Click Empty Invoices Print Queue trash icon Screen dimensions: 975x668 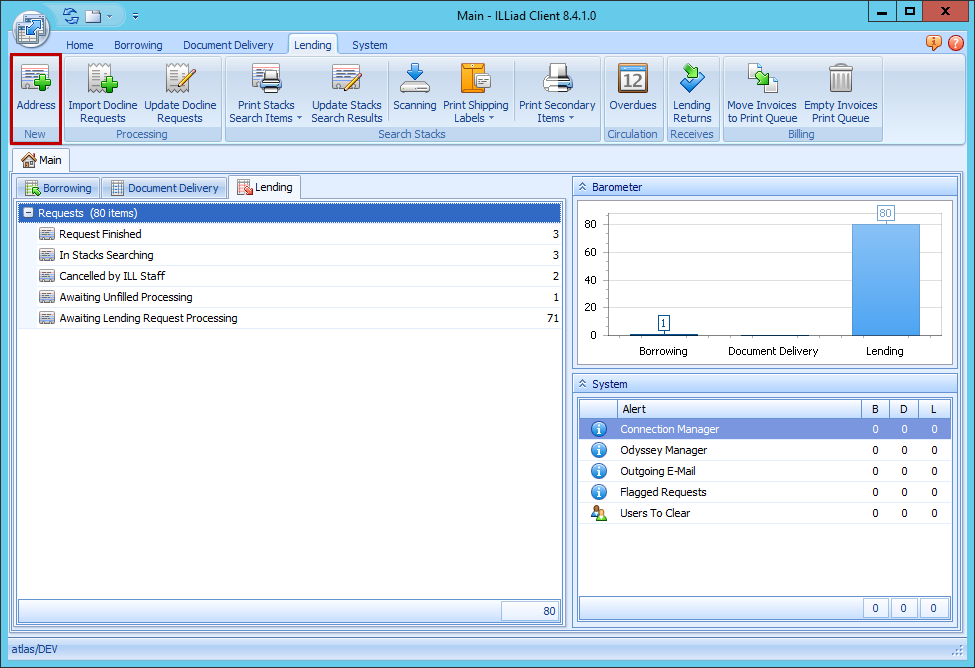[x=841, y=80]
